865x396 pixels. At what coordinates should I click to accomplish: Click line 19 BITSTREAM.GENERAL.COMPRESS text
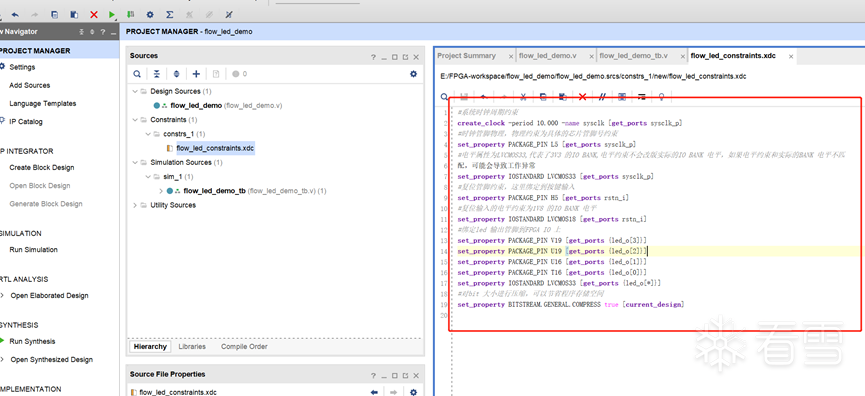(554, 304)
